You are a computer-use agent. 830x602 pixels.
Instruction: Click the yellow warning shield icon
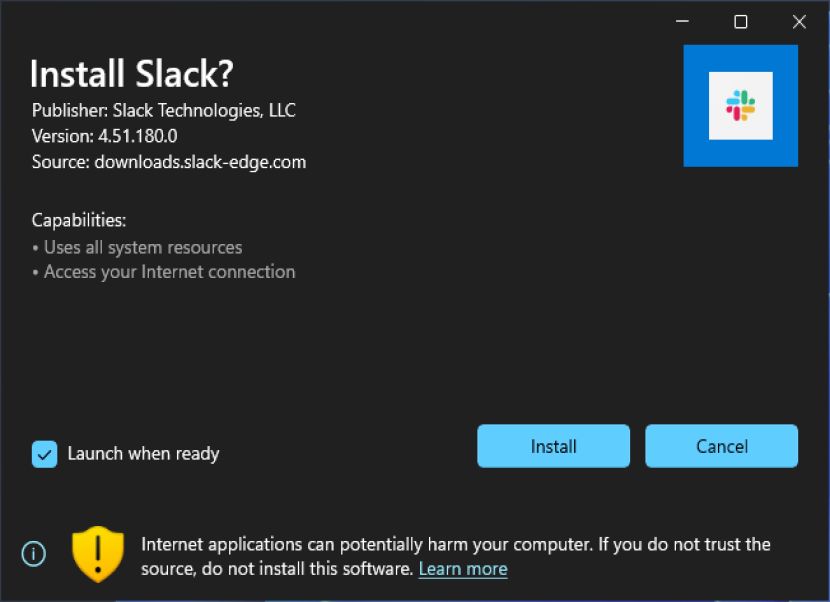[x=98, y=554]
